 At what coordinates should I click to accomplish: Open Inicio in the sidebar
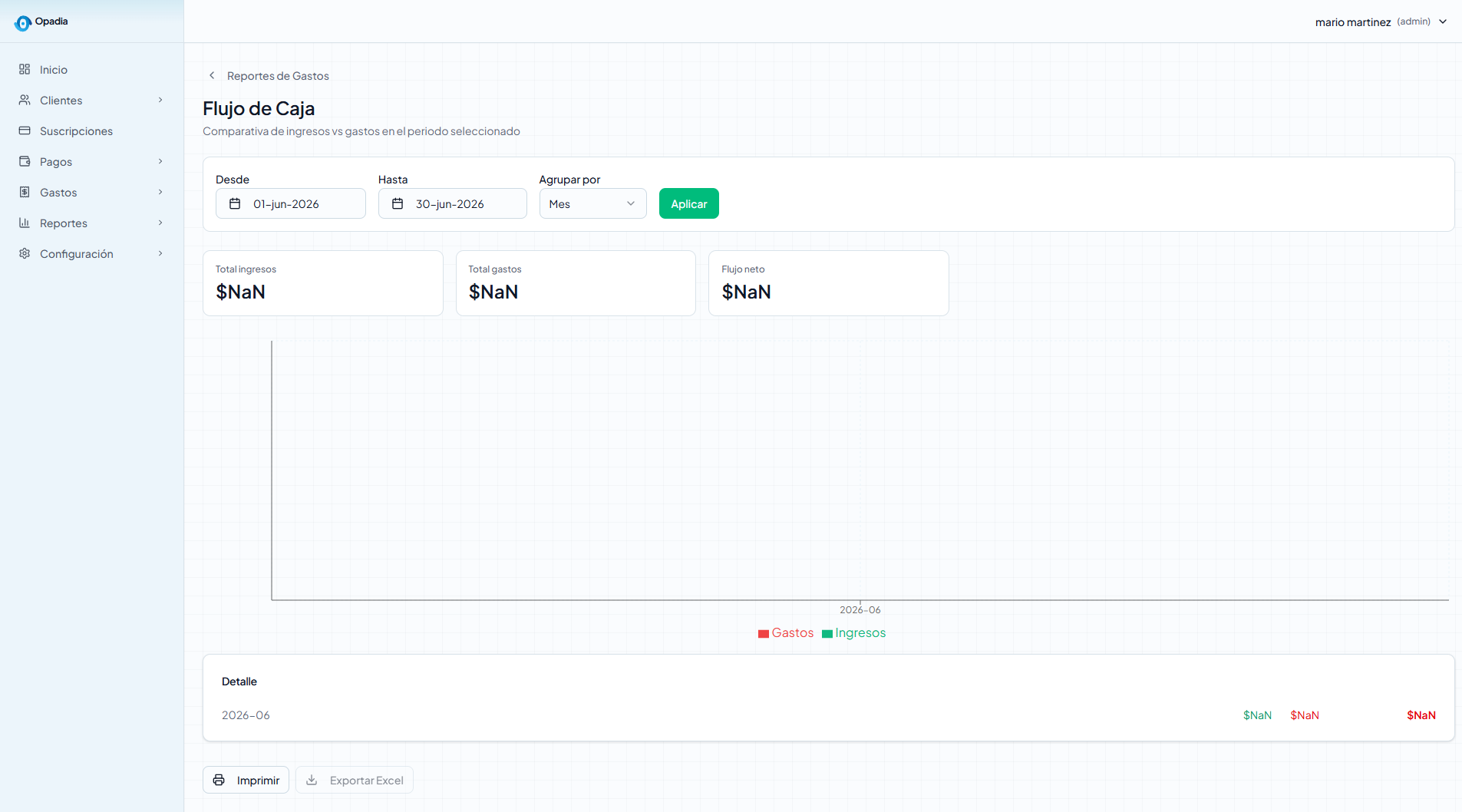[x=91, y=69]
